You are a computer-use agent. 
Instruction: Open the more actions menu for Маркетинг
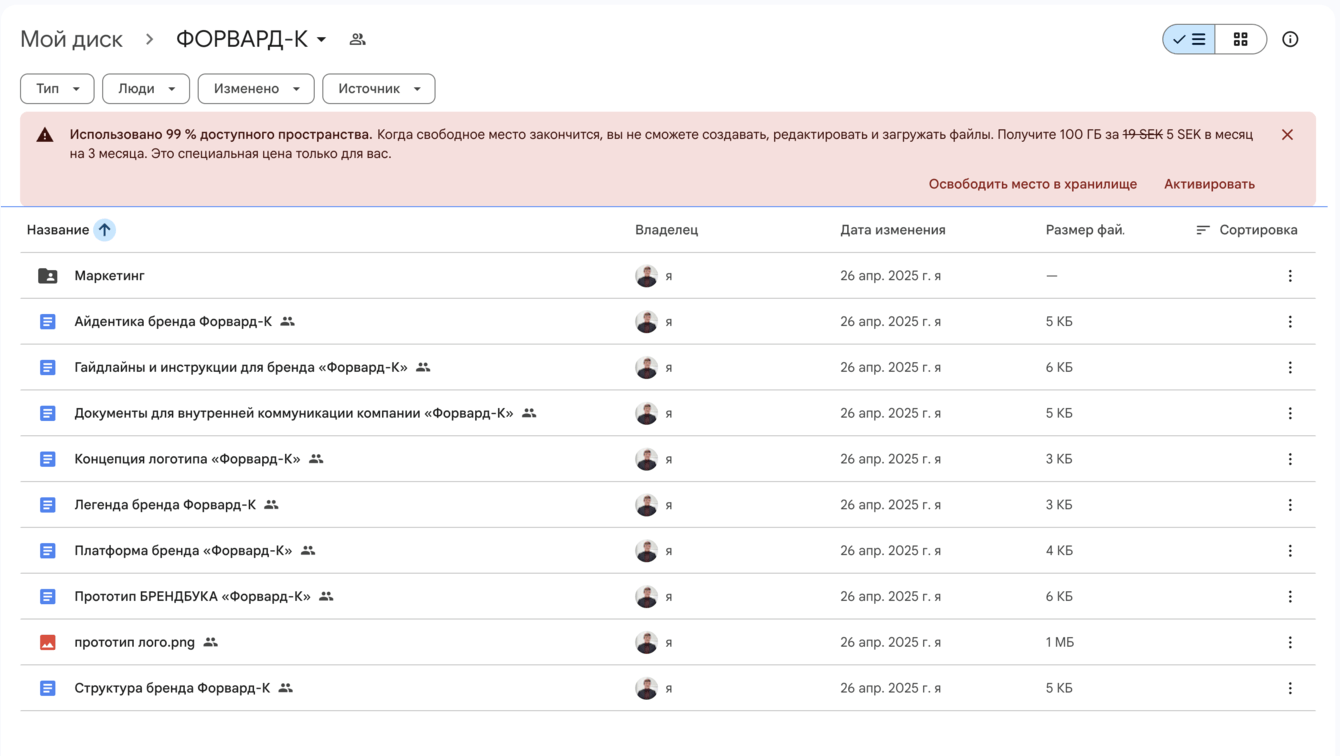1290,276
